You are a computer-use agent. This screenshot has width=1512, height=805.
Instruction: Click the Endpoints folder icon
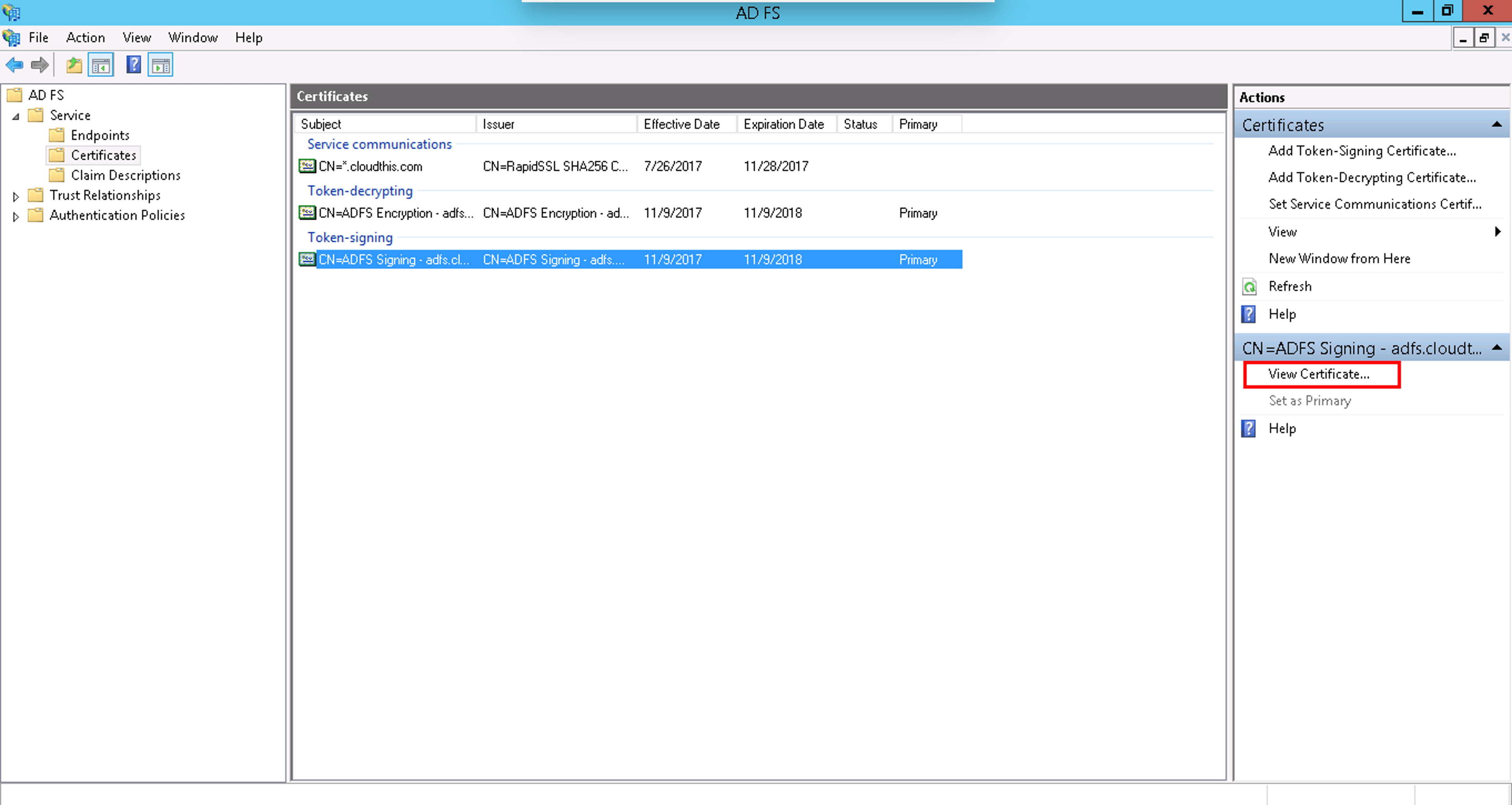[x=57, y=135]
